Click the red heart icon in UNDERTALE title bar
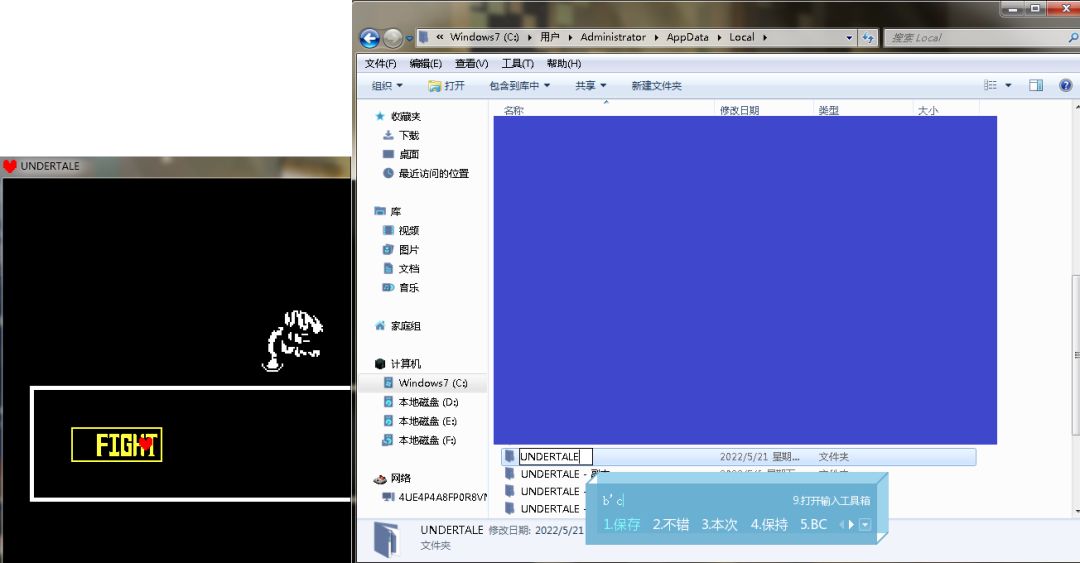 point(10,166)
